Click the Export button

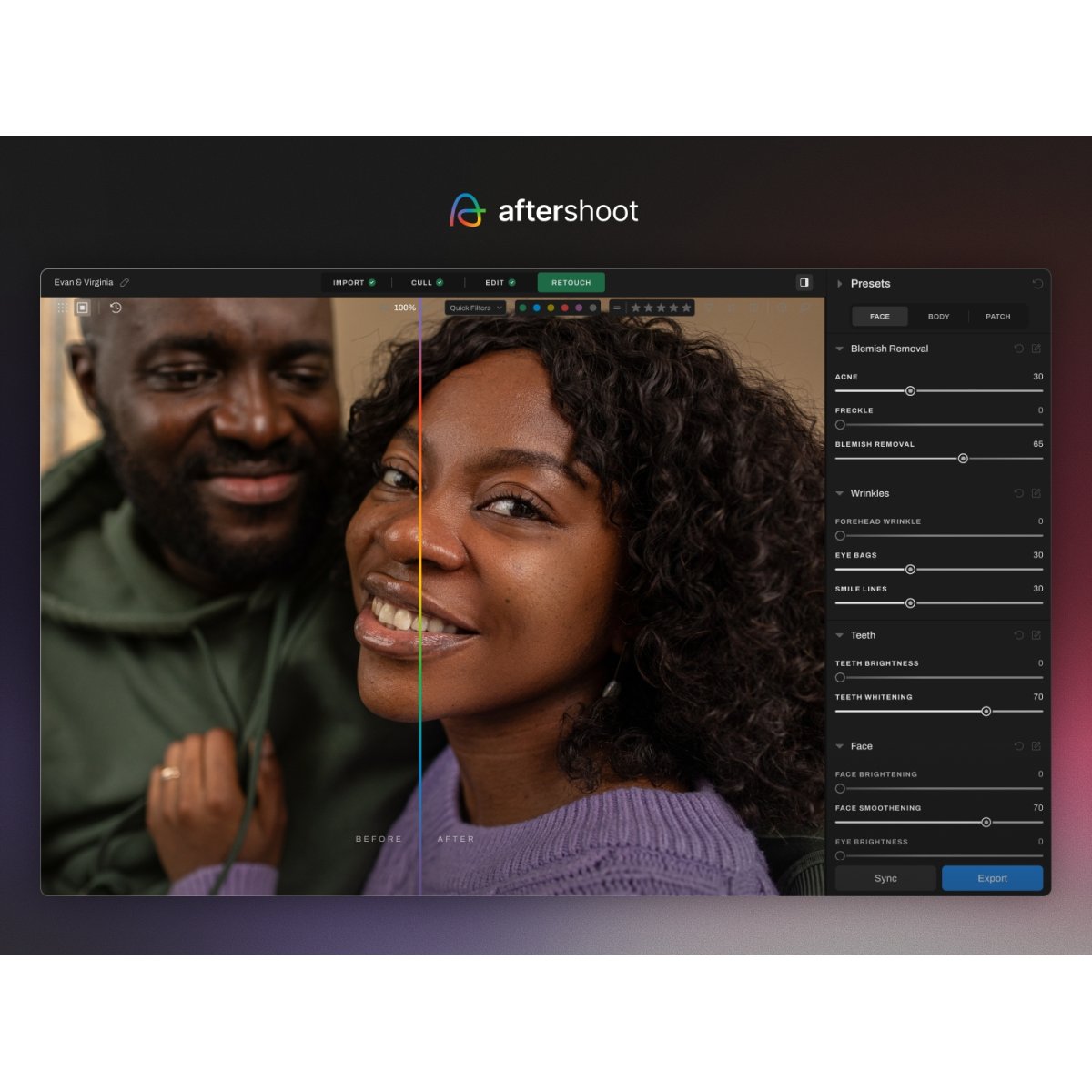(992, 878)
